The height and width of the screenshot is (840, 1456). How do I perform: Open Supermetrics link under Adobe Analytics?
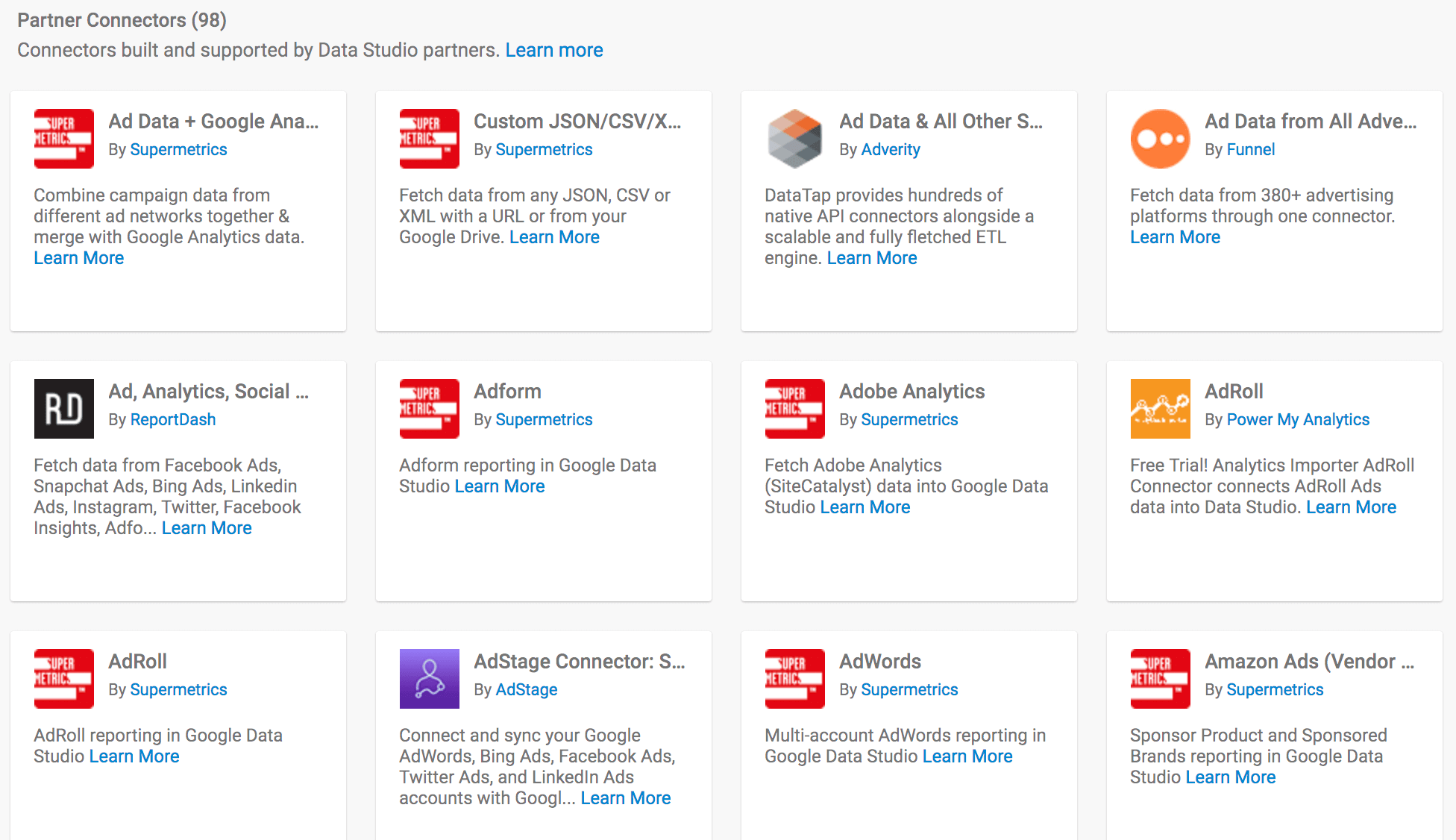[909, 419]
